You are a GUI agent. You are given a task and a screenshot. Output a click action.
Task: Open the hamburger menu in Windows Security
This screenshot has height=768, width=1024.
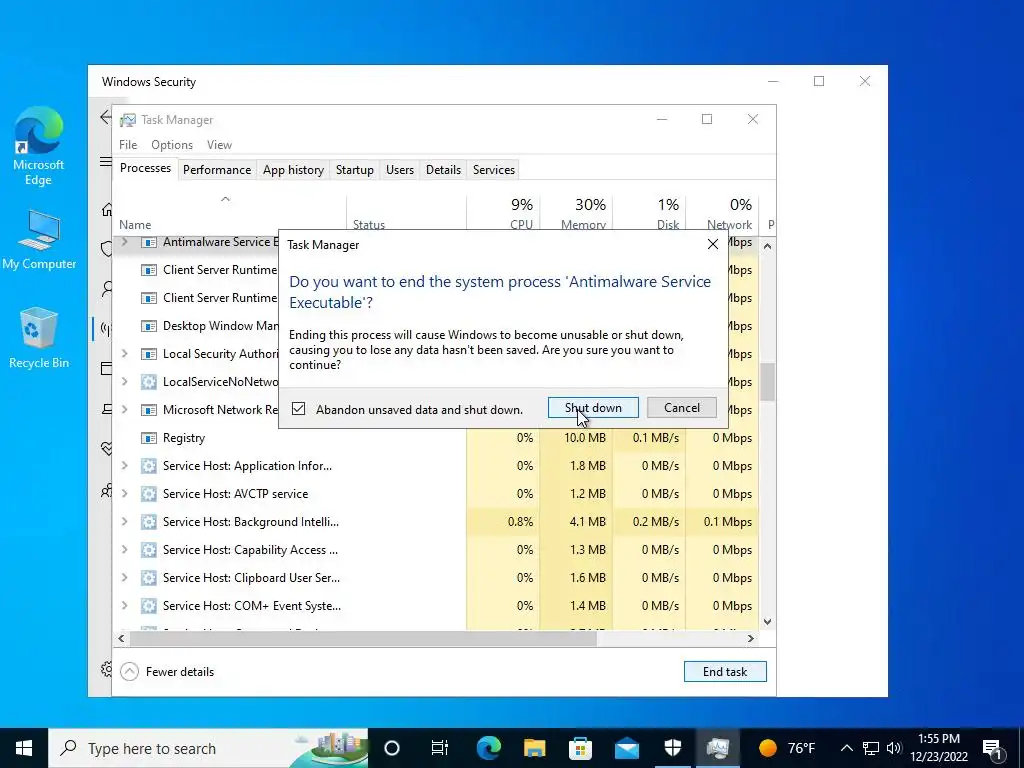pos(105,161)
